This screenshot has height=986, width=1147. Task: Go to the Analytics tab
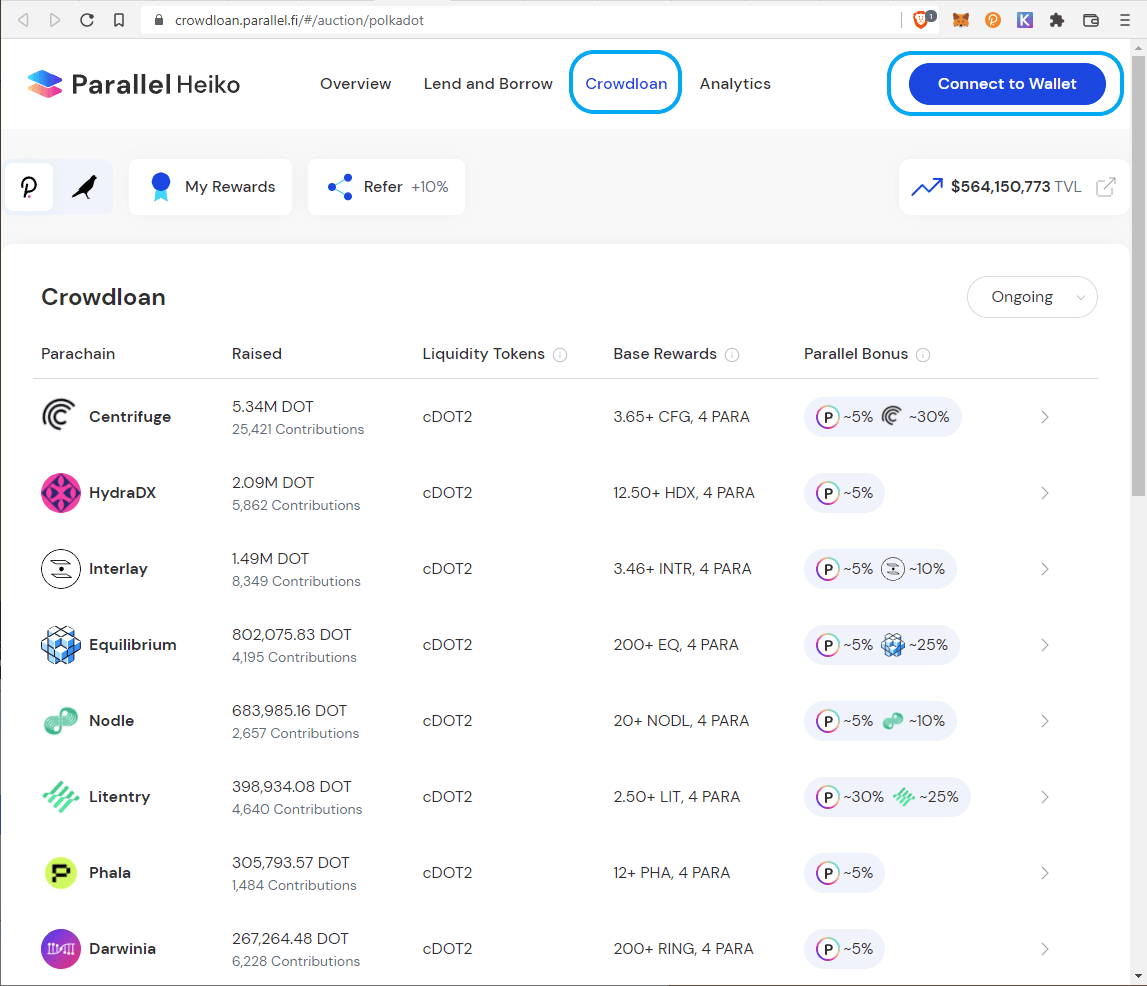735,84
